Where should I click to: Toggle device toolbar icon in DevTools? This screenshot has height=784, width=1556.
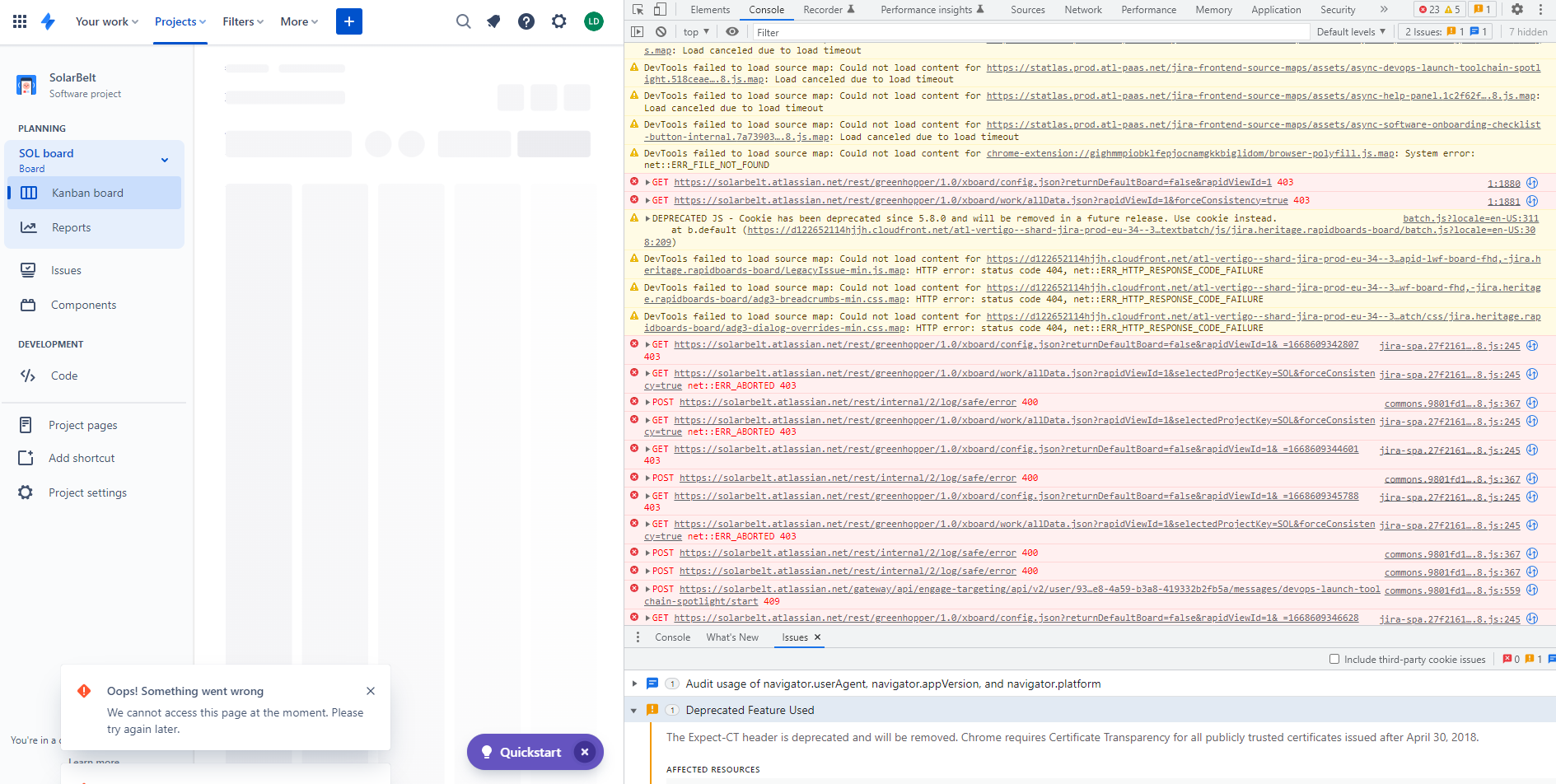click(x=660, y=10)
